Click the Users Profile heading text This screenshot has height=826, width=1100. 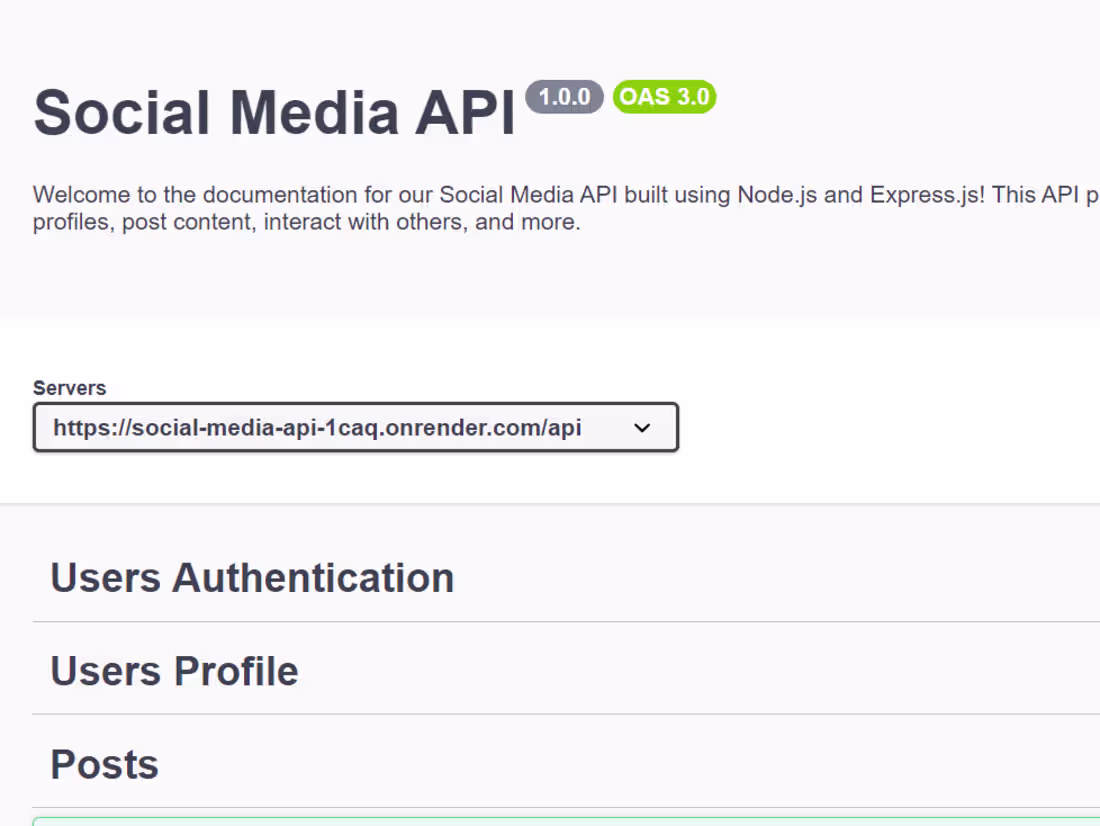pos(174,670)
